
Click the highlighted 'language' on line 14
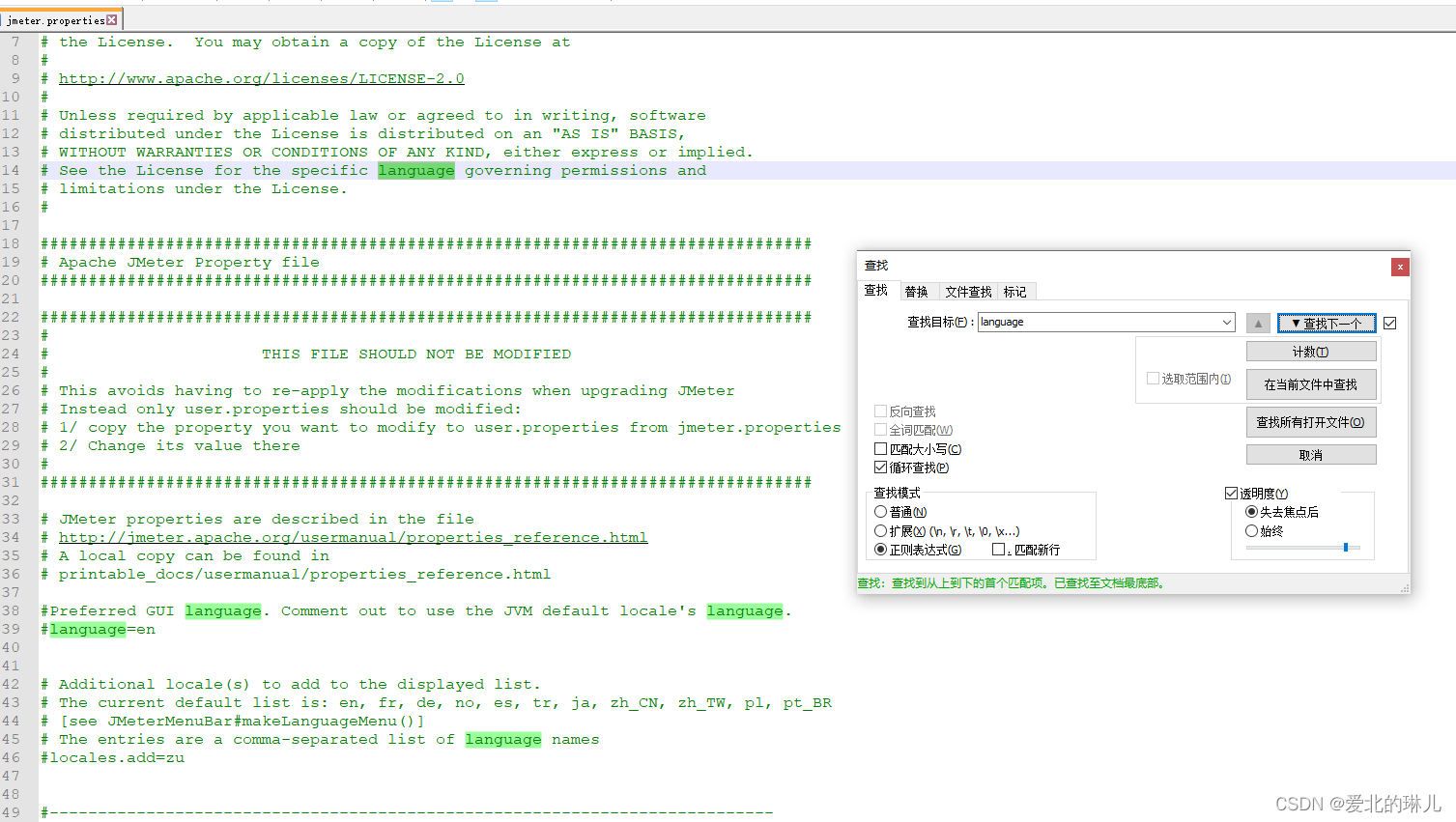[416, 171]
